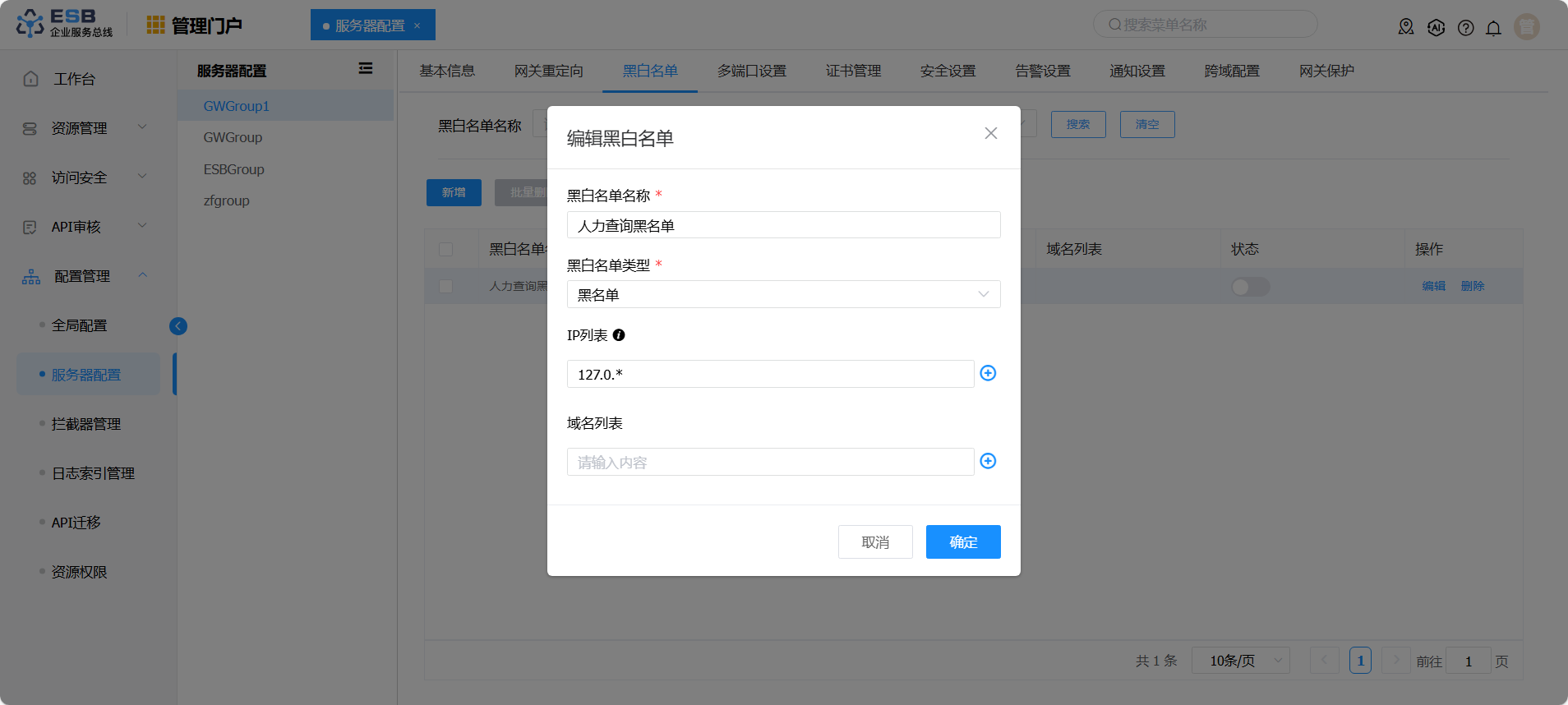Image resolution: width=1568 pixels, height=705 pixels.
Task: Click the add domain name plus icon
Action: point(988,461)
